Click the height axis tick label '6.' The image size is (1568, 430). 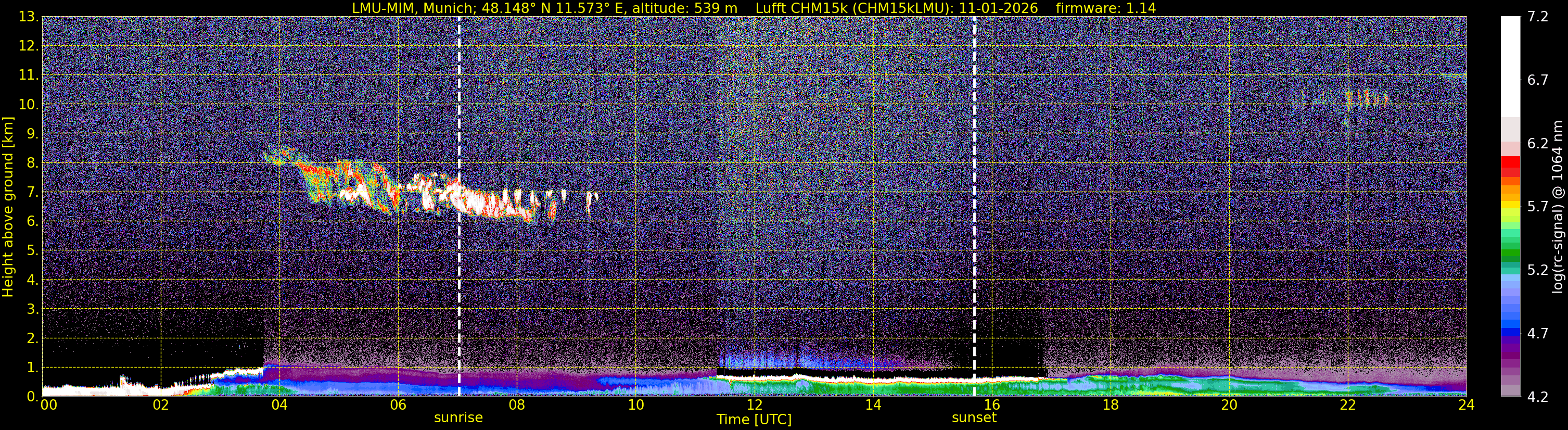click(x=32, y=222)
